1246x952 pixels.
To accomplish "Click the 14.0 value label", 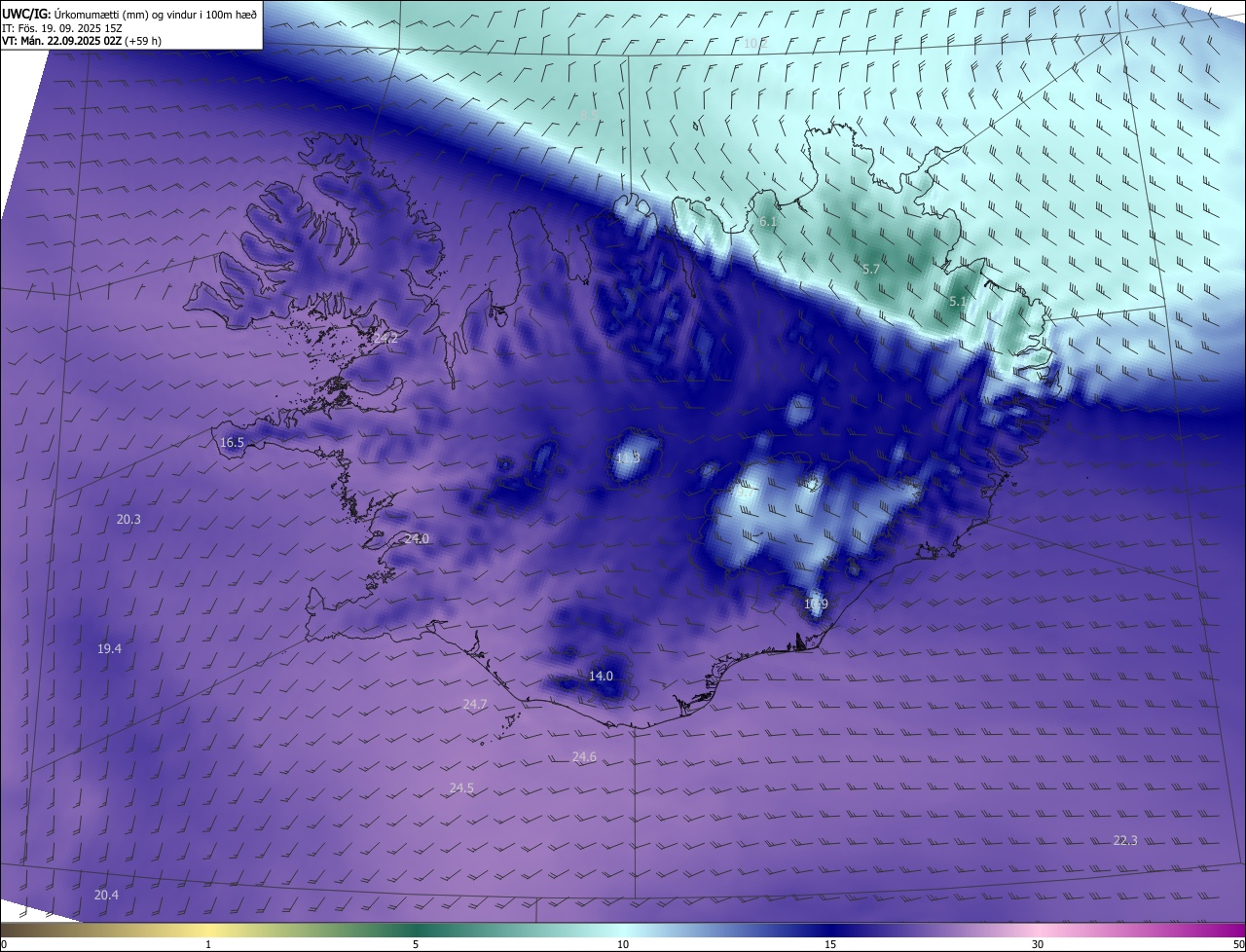I will [601, 676].
